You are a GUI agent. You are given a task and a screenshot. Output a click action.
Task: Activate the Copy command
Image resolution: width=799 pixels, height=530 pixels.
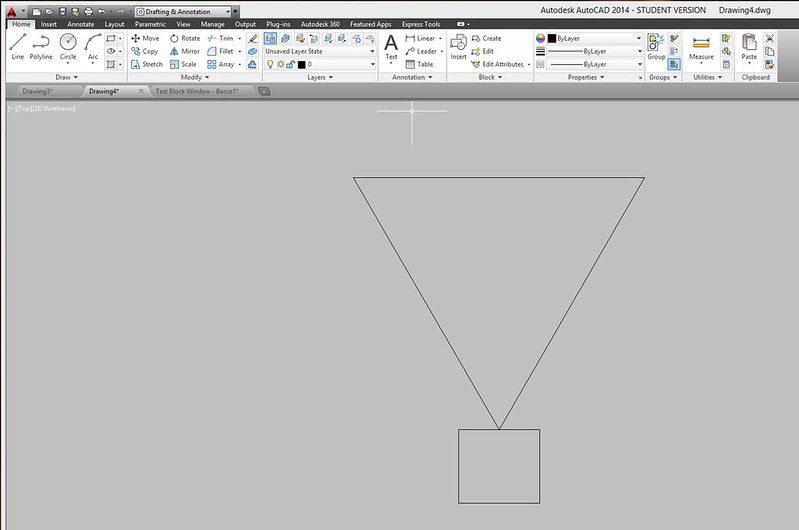click(x=145, y=51)
